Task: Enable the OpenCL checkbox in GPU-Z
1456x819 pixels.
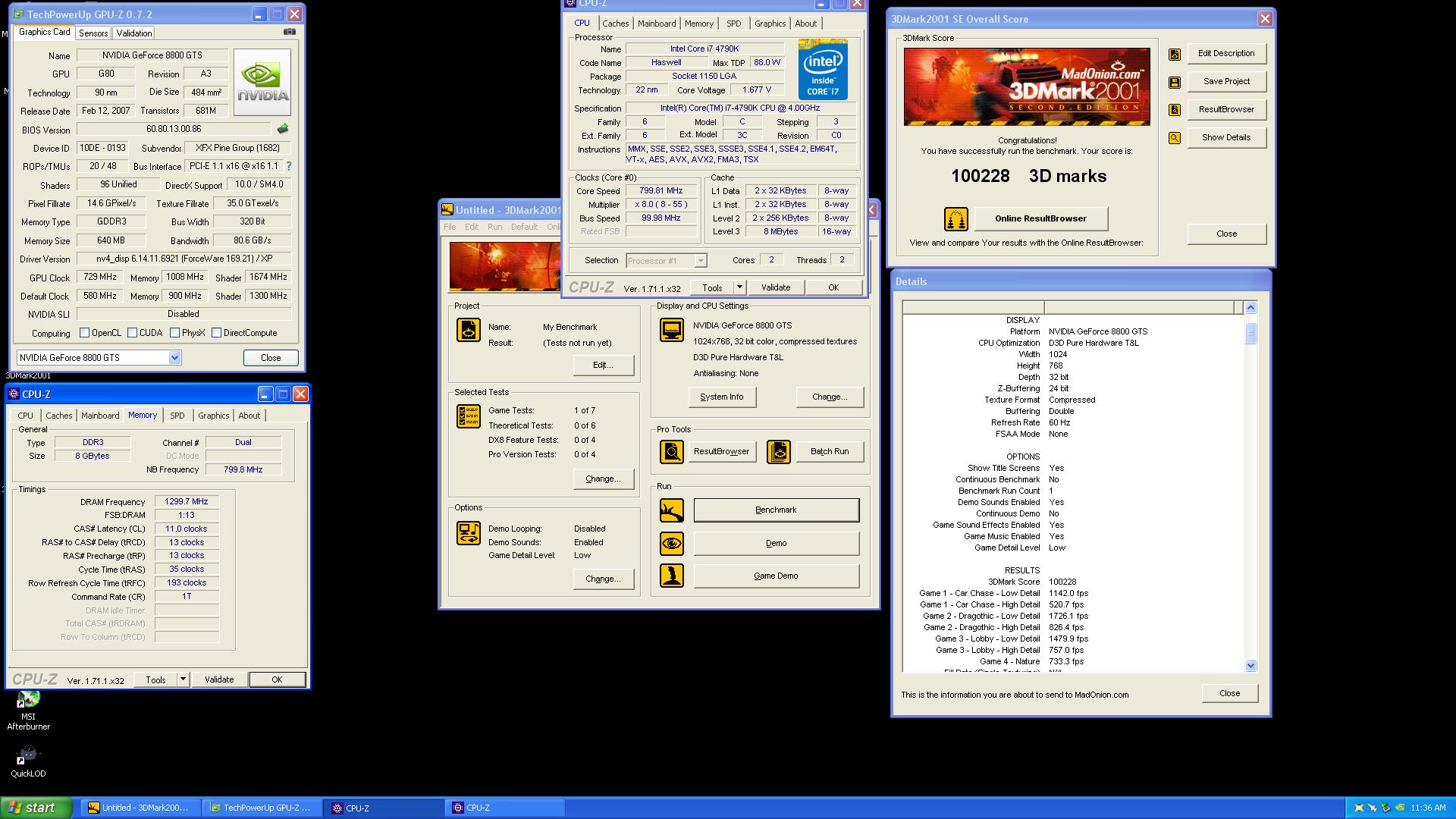Action: point(85,333)
